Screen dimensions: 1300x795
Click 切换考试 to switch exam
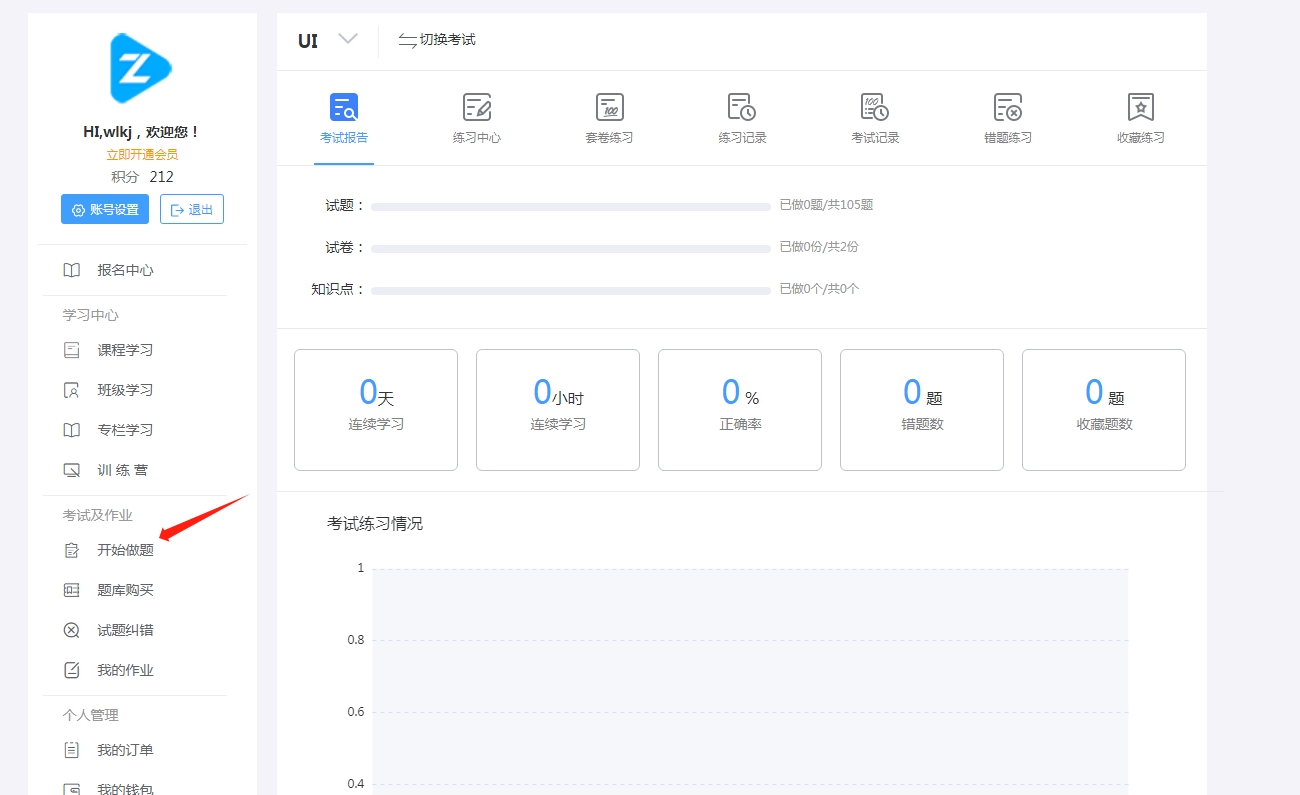437,40
